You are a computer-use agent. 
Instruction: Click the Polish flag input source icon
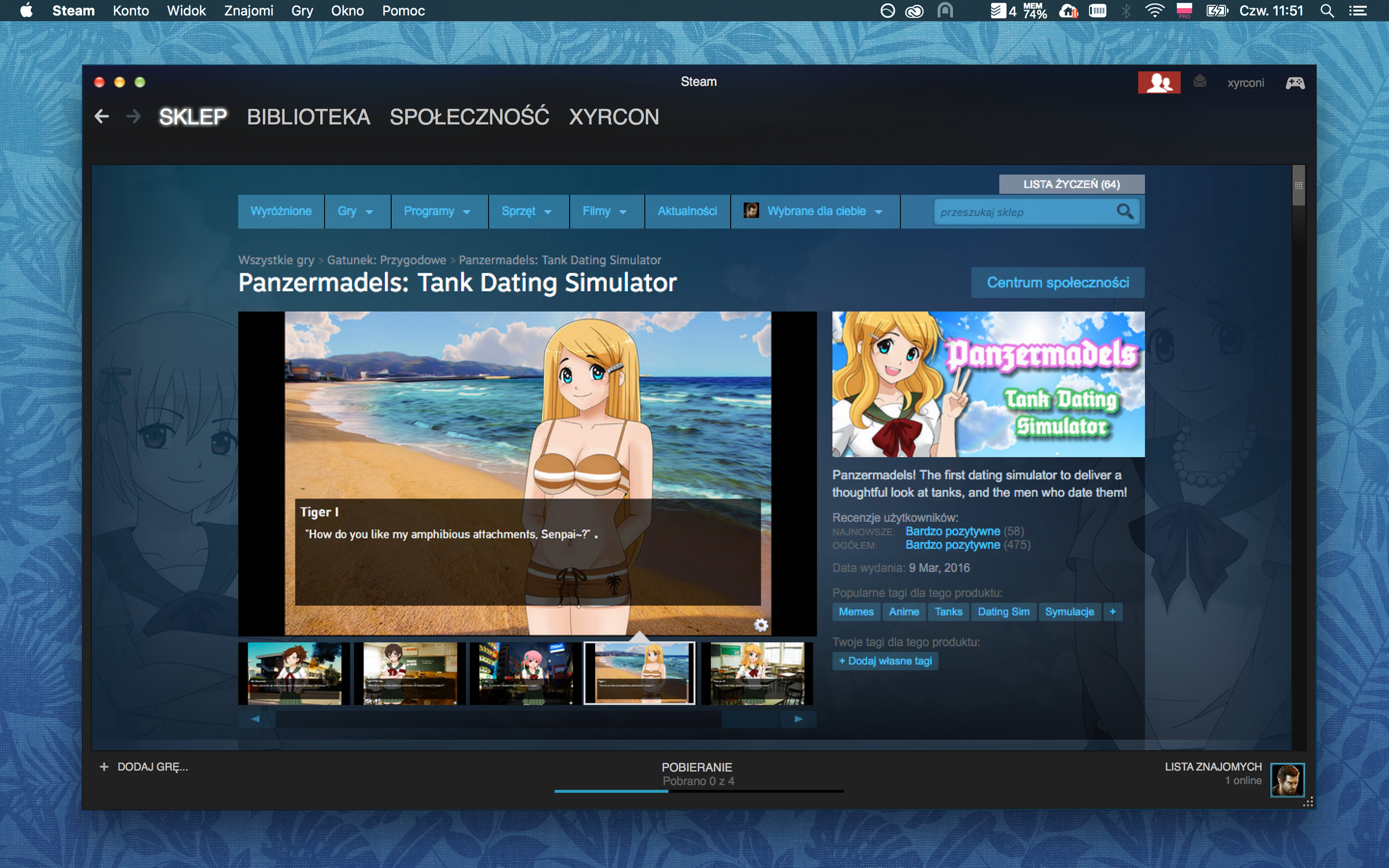click(1184, 10)
